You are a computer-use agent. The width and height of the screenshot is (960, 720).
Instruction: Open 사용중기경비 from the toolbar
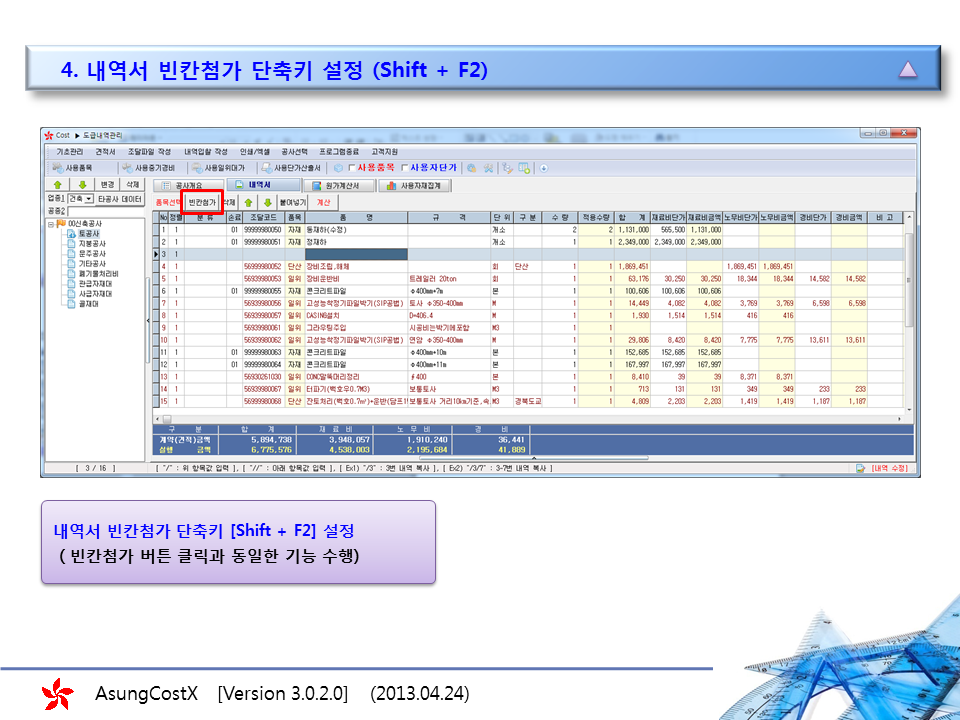147,168
